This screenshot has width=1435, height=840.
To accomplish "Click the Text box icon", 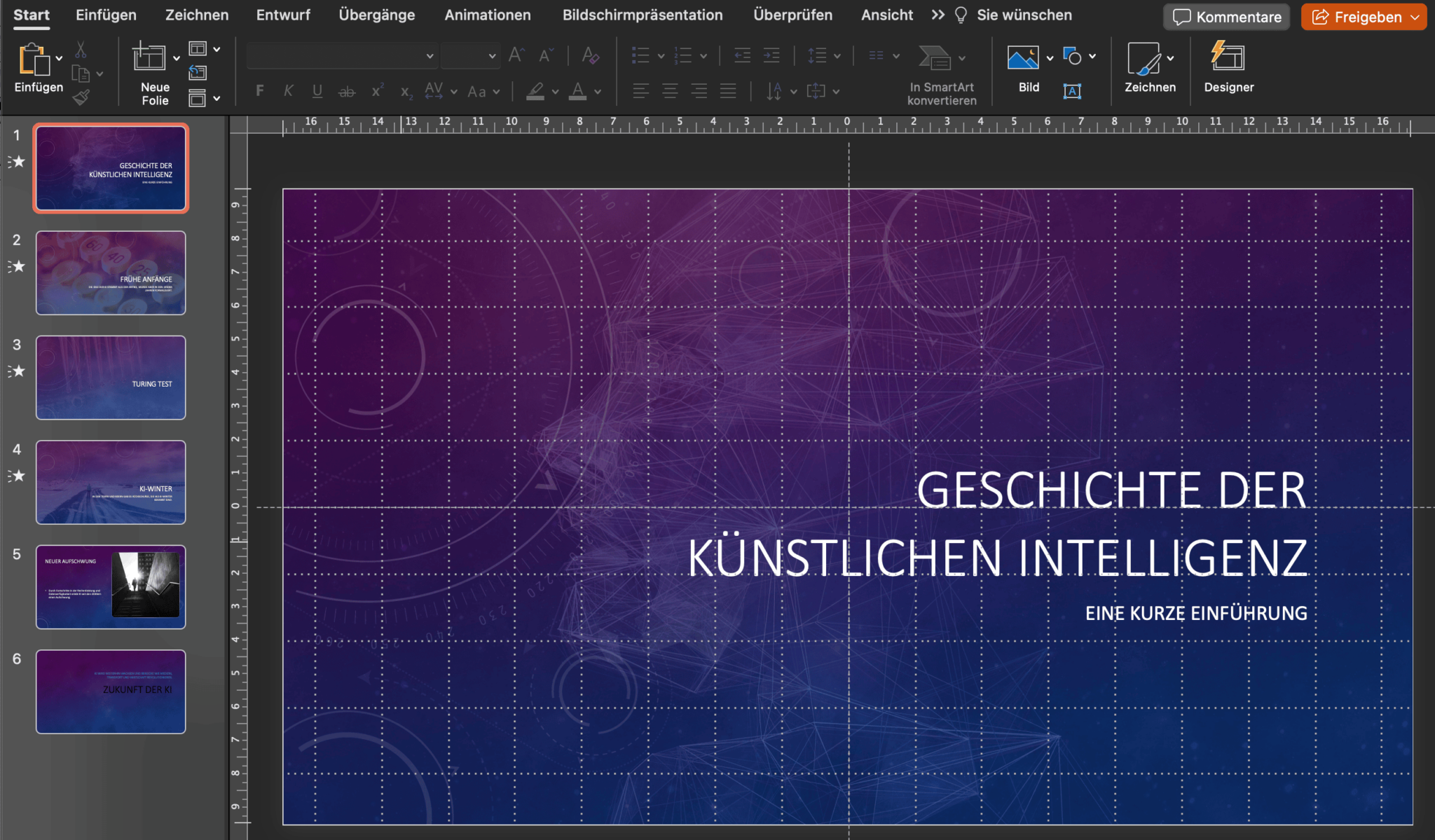I will pos(1072,90).
